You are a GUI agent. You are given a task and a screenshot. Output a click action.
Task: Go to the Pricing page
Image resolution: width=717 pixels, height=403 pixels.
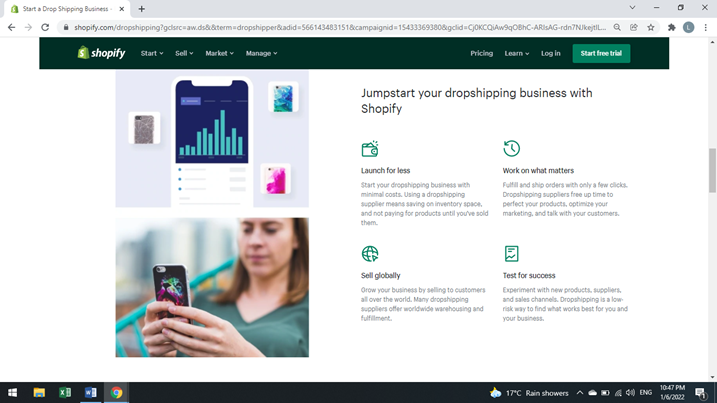[482, 54]
